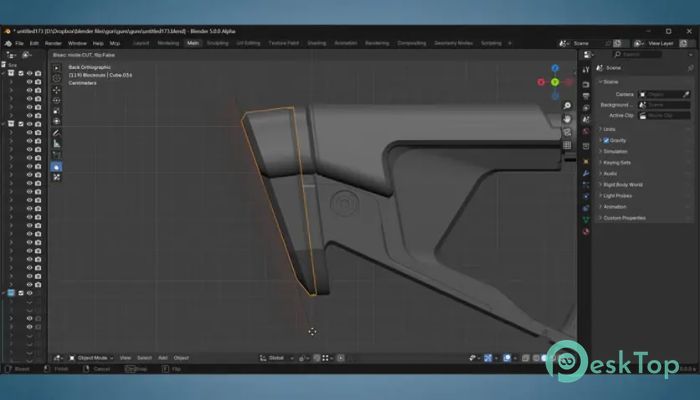Toggle snapping magnet in viewport header
The height and width of the screenshot is (400, 700).
click(x=317, y=358)
